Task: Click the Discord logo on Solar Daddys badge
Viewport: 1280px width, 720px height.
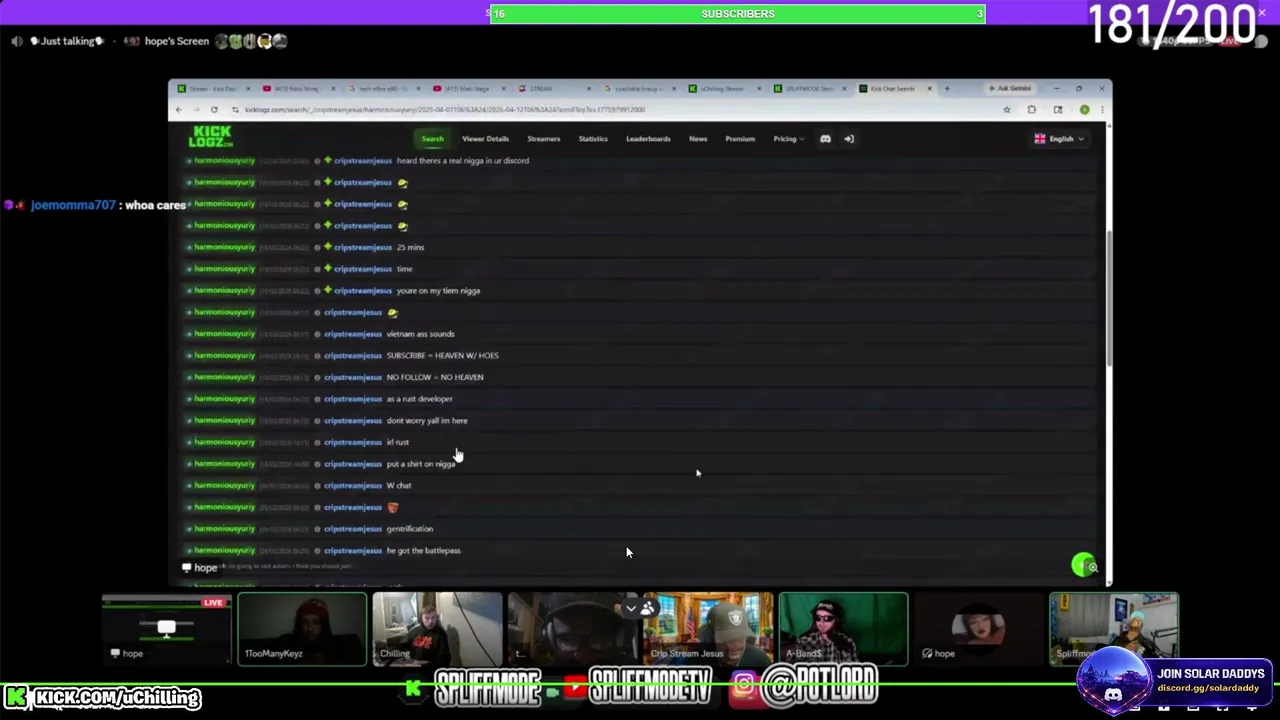Action: [x=1113, y=693]
